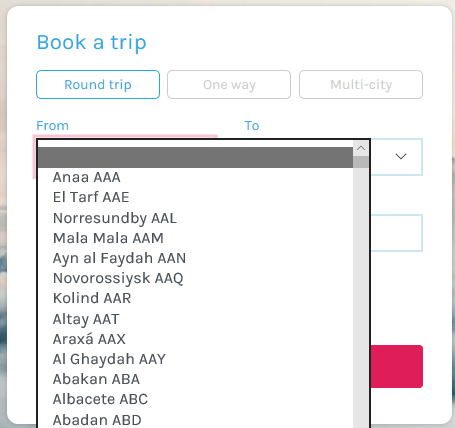This screenshot has height=428, width=455.
Task: Choose the Multi-city trip type
Action: click(x=361, y=85)
